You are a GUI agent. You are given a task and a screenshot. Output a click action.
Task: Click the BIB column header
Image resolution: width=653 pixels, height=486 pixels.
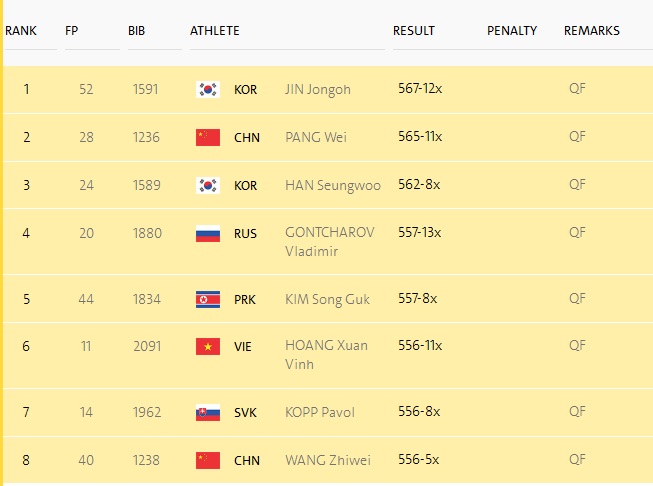click(x=136, y=30)
